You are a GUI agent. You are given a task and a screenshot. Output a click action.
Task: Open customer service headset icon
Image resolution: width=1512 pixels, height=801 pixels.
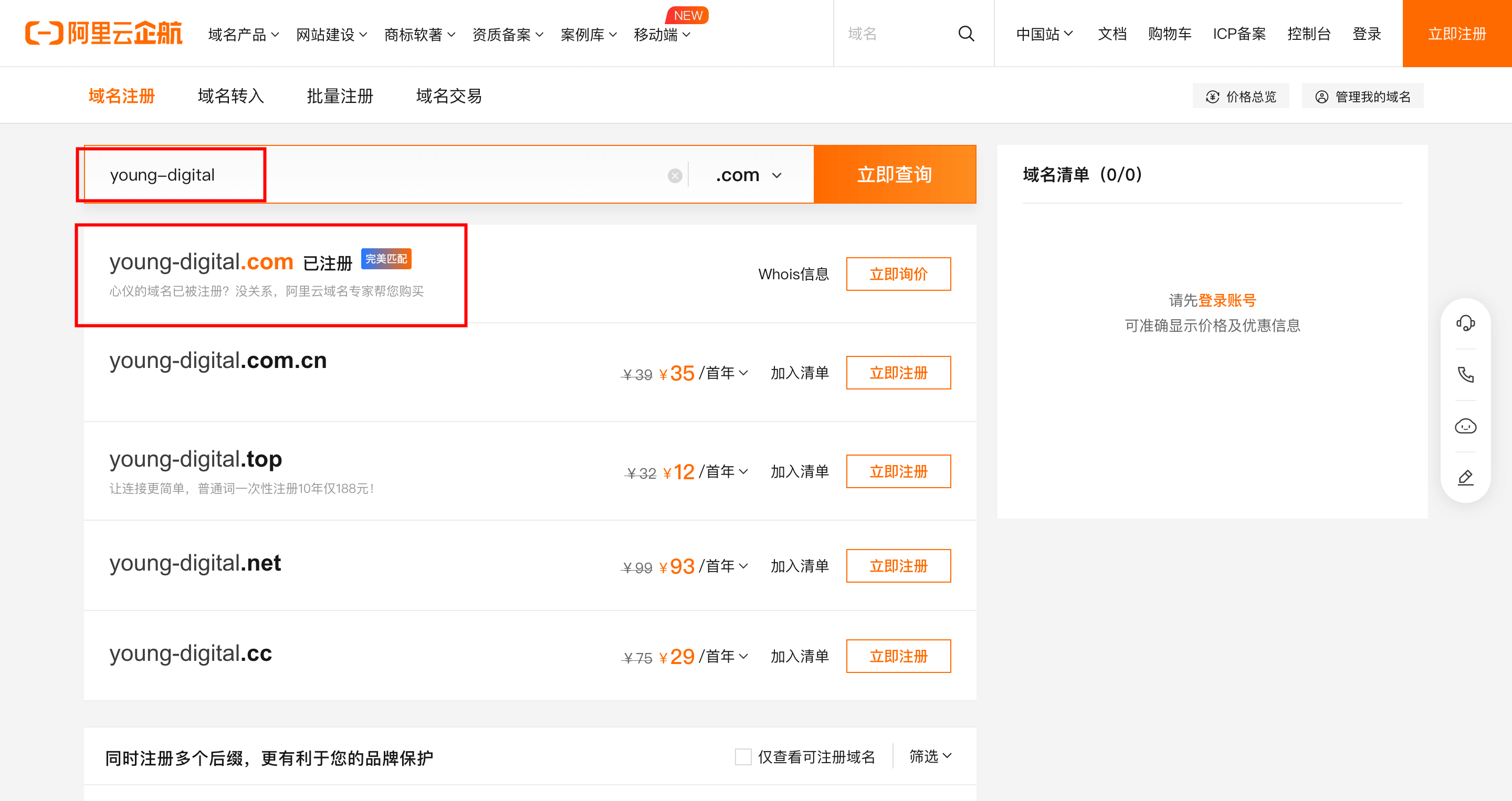click(1465, 323)
